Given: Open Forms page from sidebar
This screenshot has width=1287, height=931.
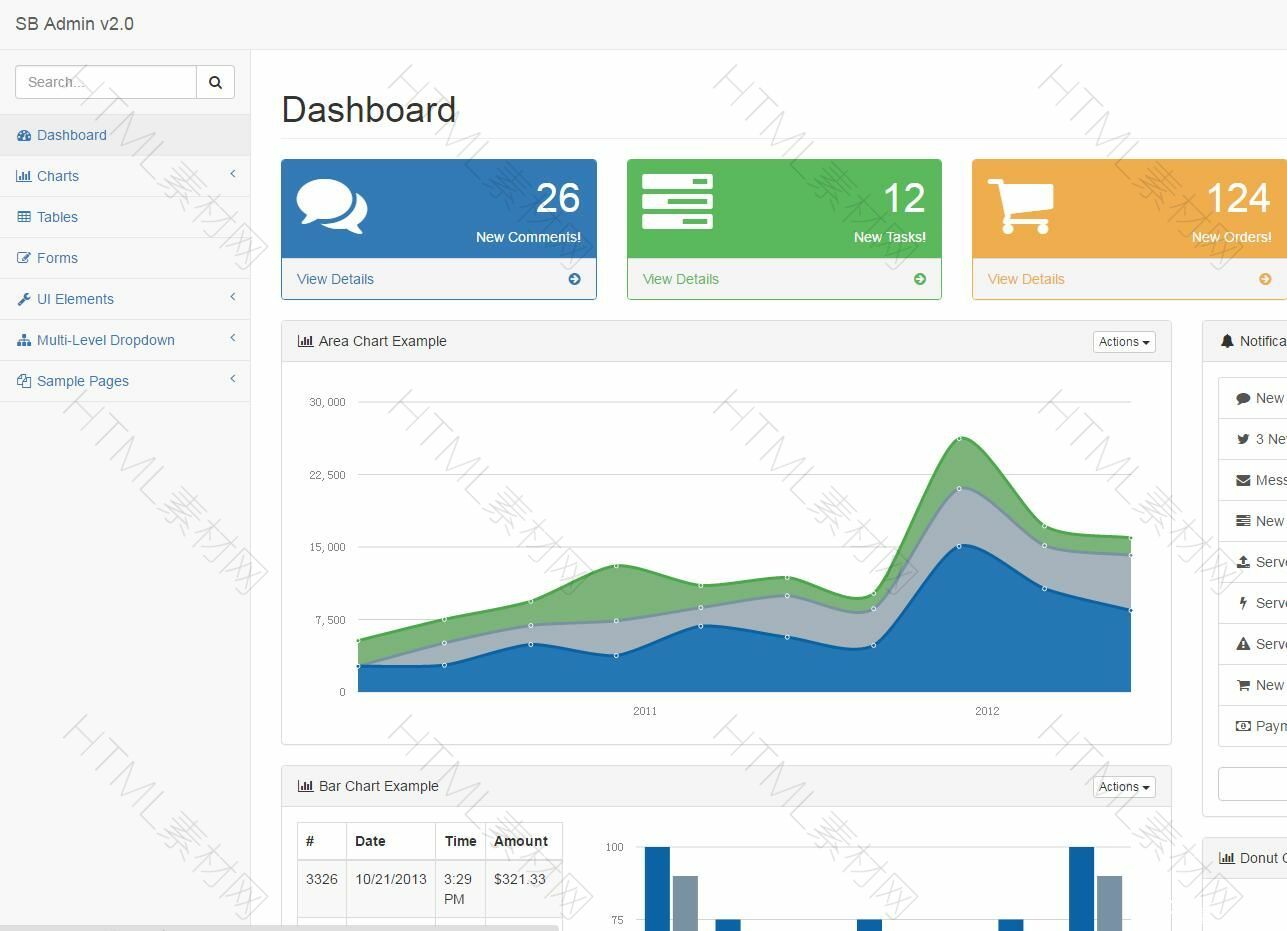Looking at the screenshot, I should point(57,258).
